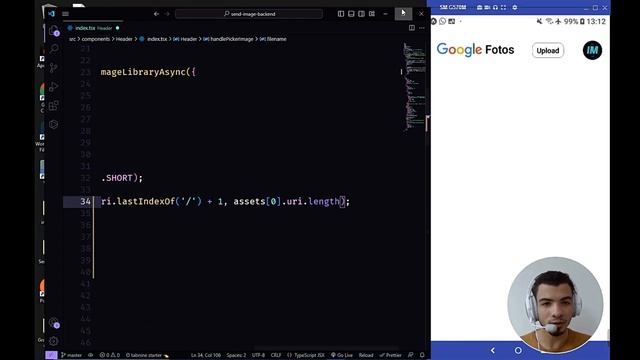This screenshot has width=640, height=360.
Task: Click Go Live in the status bar
Action: 342,355
